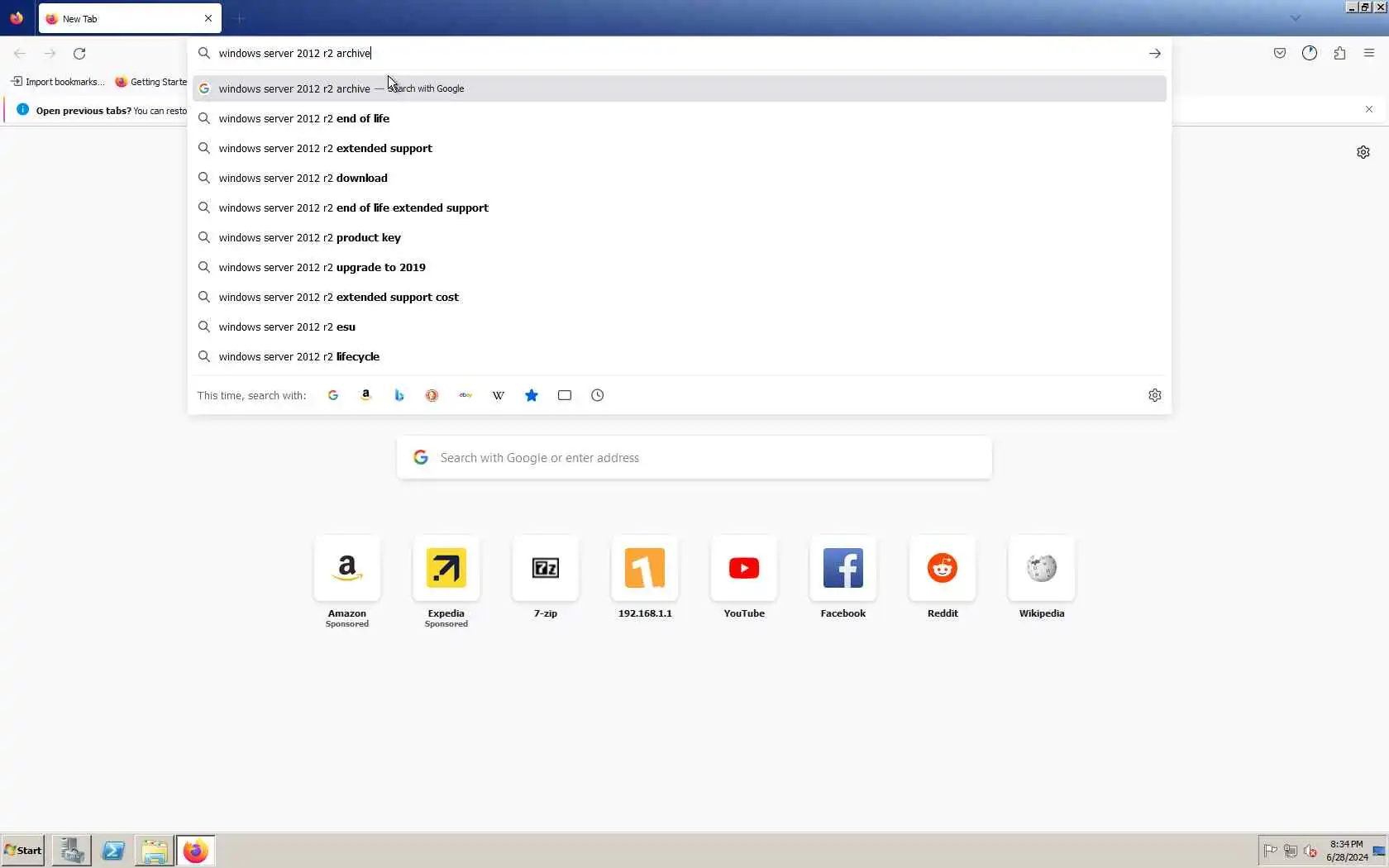Go forward using the forward arrow
1389x868 pixels.
[x=50, y=54]
